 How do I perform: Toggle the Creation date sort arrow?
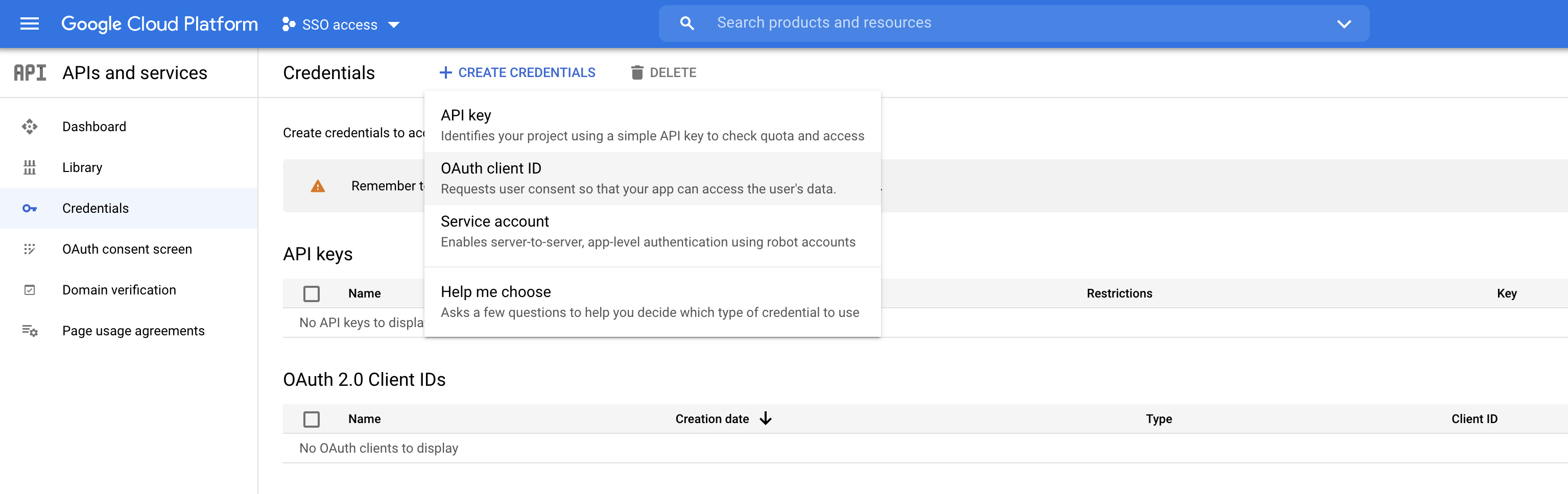pos(765,418)
